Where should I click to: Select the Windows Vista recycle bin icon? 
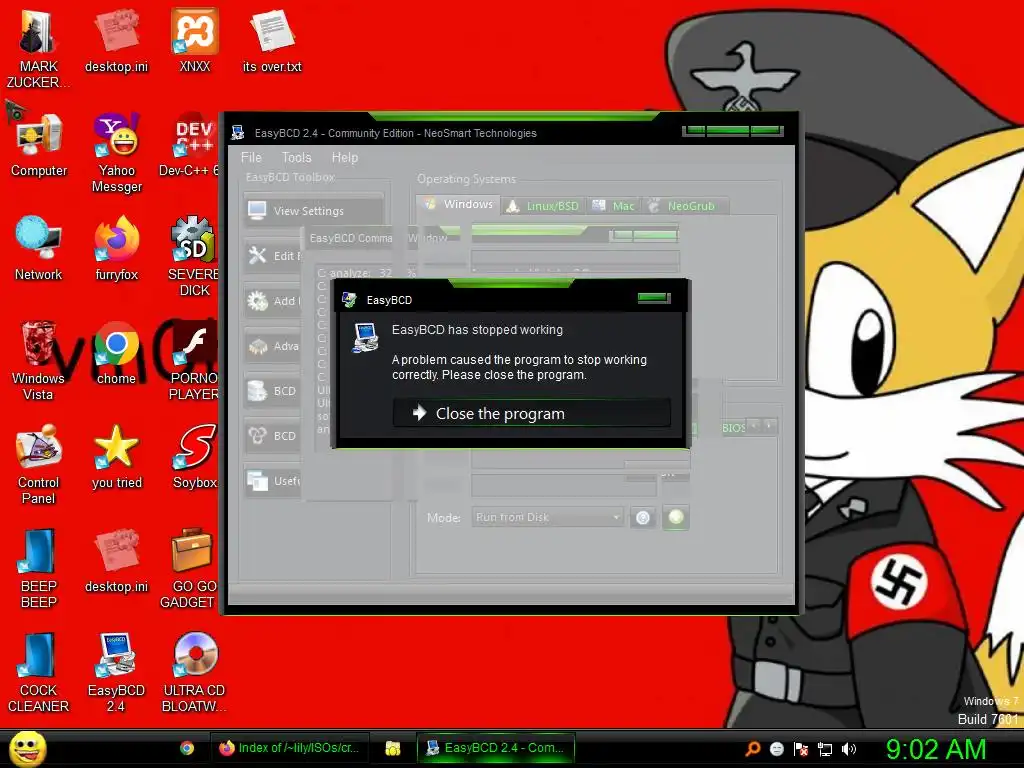38,361
